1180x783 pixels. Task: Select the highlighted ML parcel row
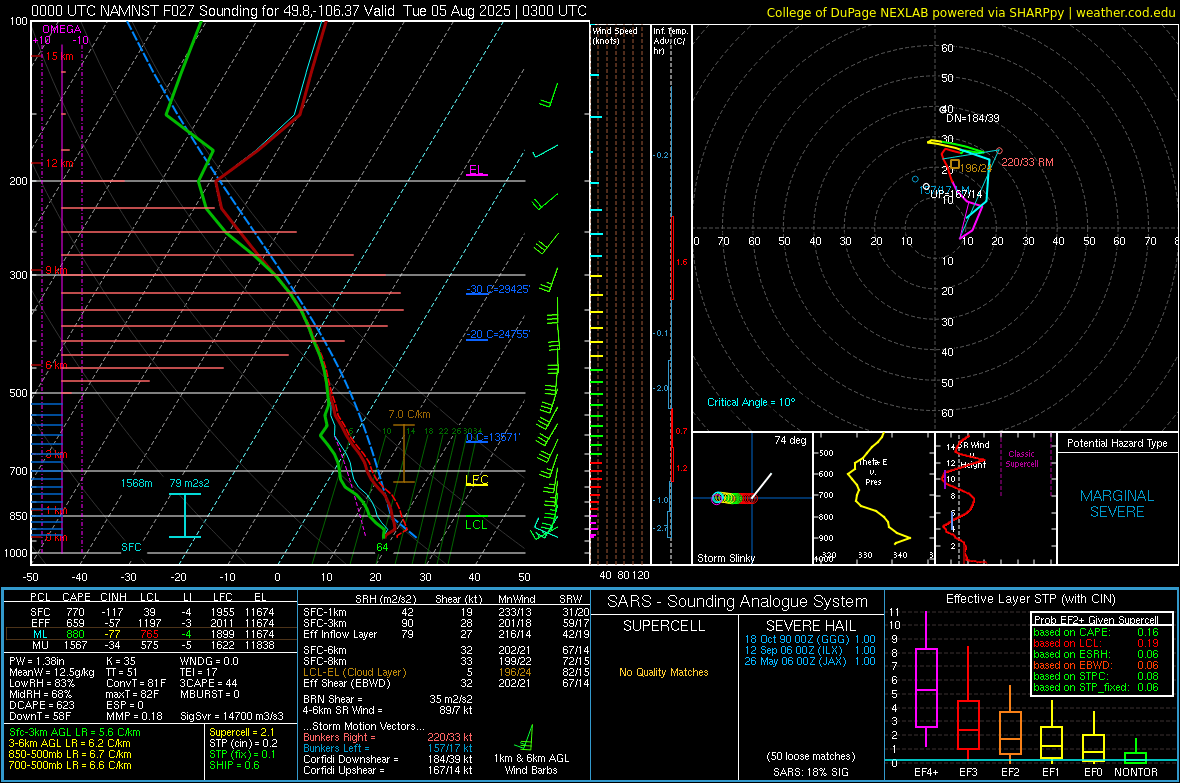click(152, 635)
